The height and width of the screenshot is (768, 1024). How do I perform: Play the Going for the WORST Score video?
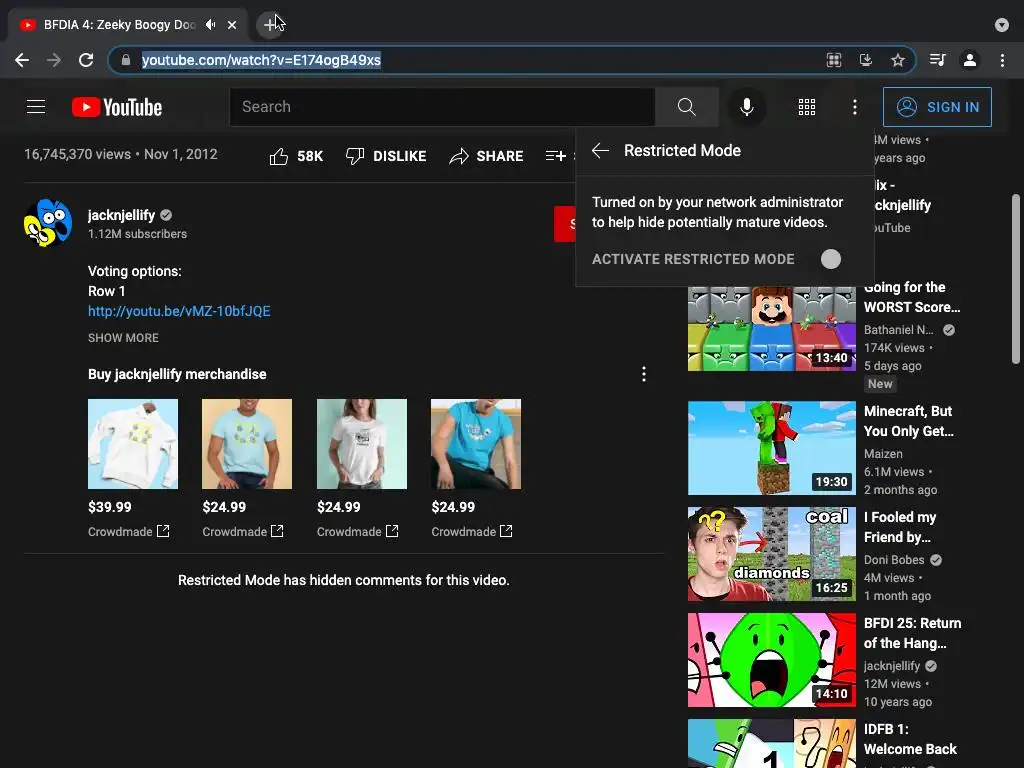click(x=771, y=328)
